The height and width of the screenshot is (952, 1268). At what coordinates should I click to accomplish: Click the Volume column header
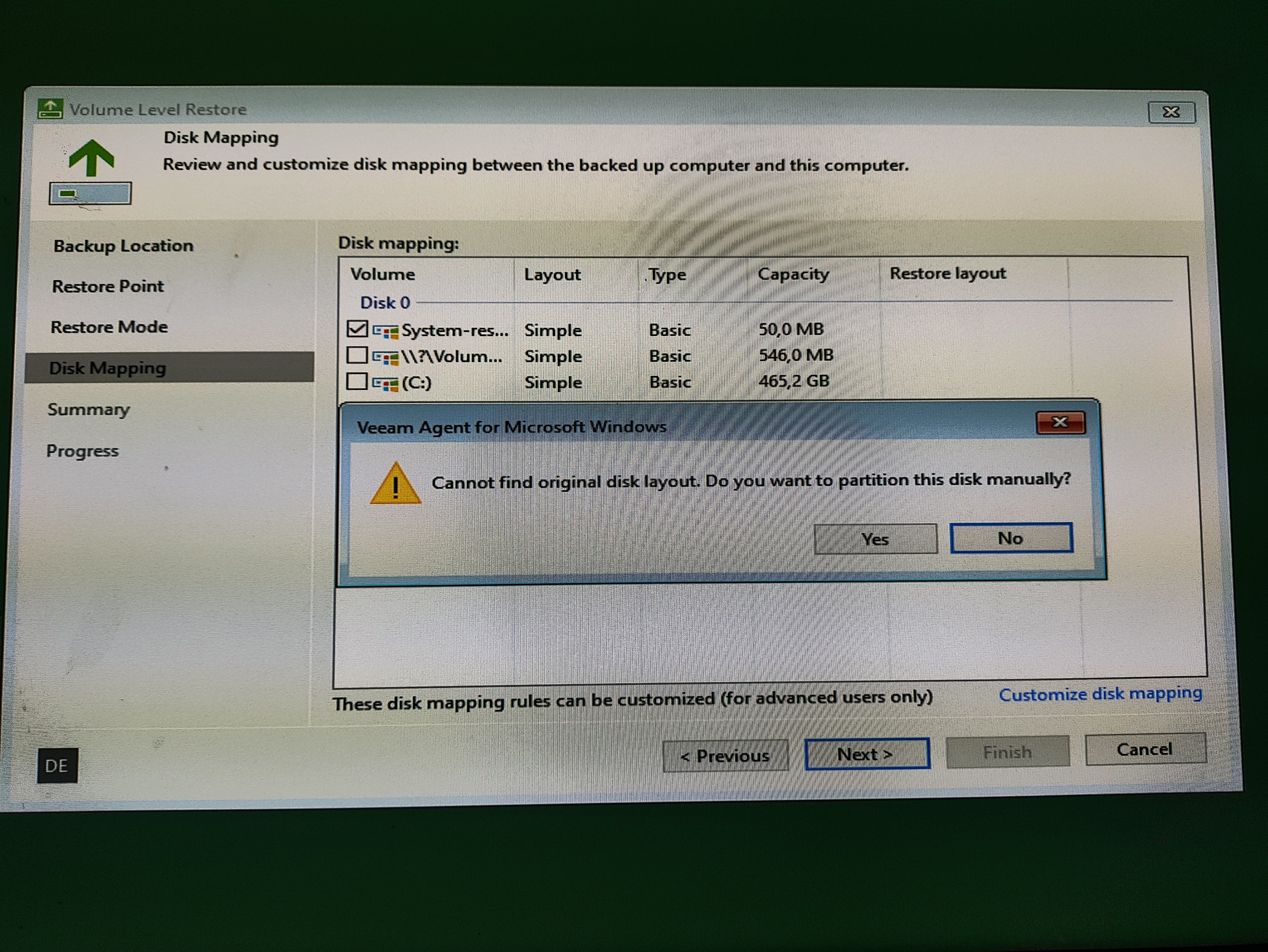tap(383, 274)
